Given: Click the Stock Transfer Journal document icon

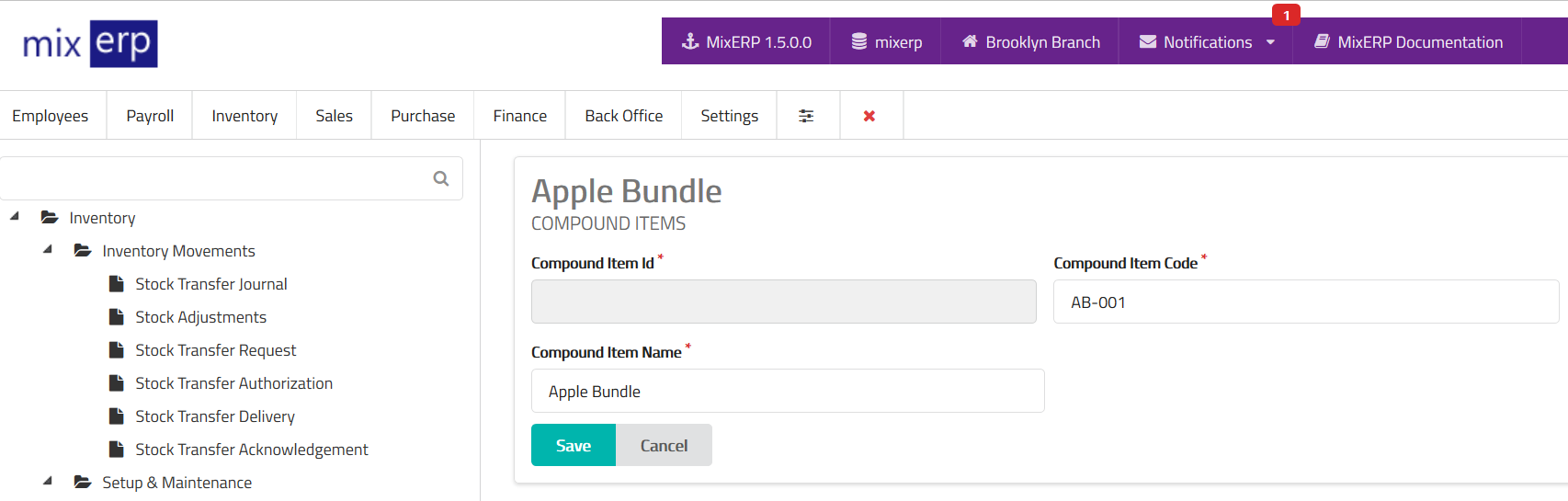Looking at the screenshot, I should pos(117,284).
